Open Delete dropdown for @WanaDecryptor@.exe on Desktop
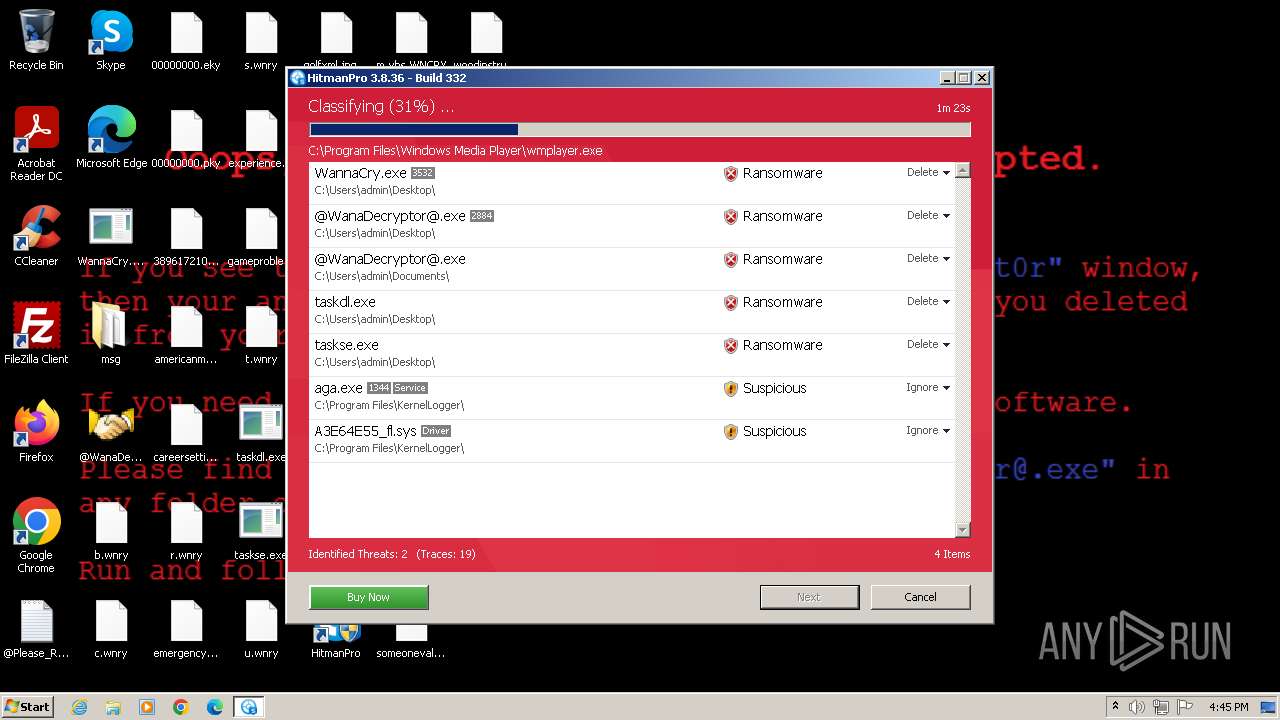Image resolution: width=1280 pixels, height=720 pixels. (928, 215)
